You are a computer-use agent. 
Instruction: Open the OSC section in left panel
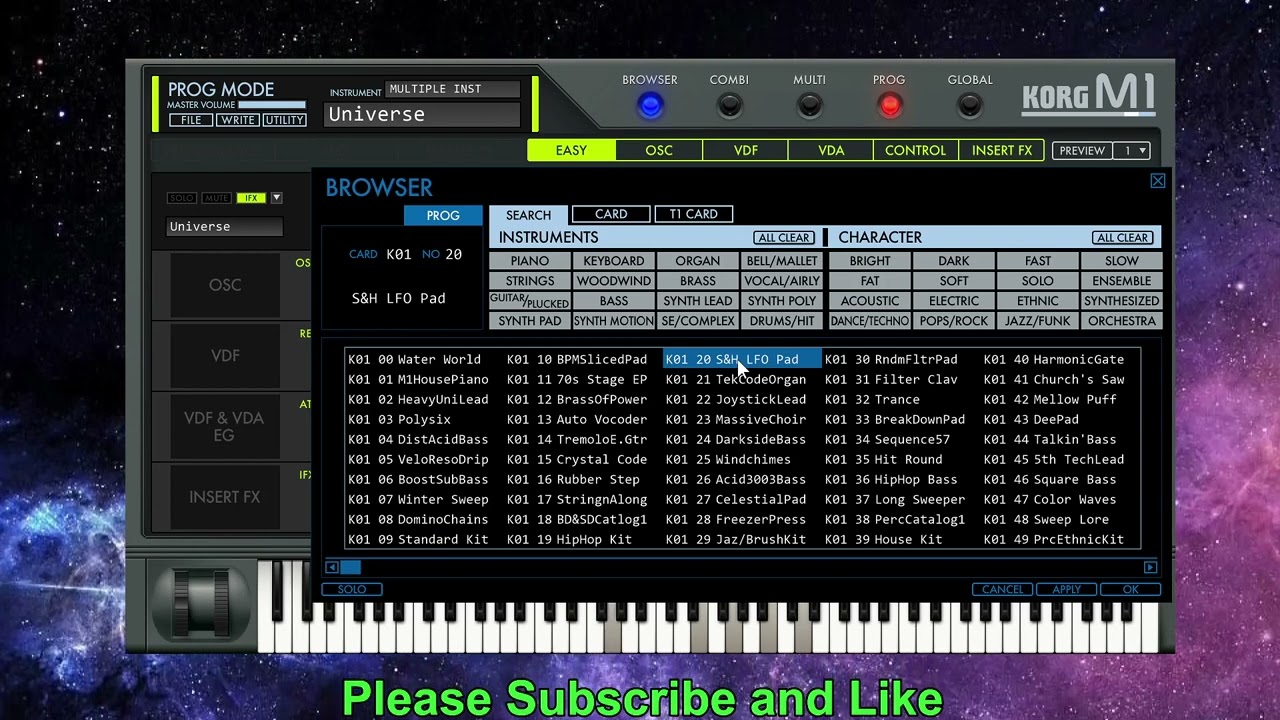click(x=225, y=285)
